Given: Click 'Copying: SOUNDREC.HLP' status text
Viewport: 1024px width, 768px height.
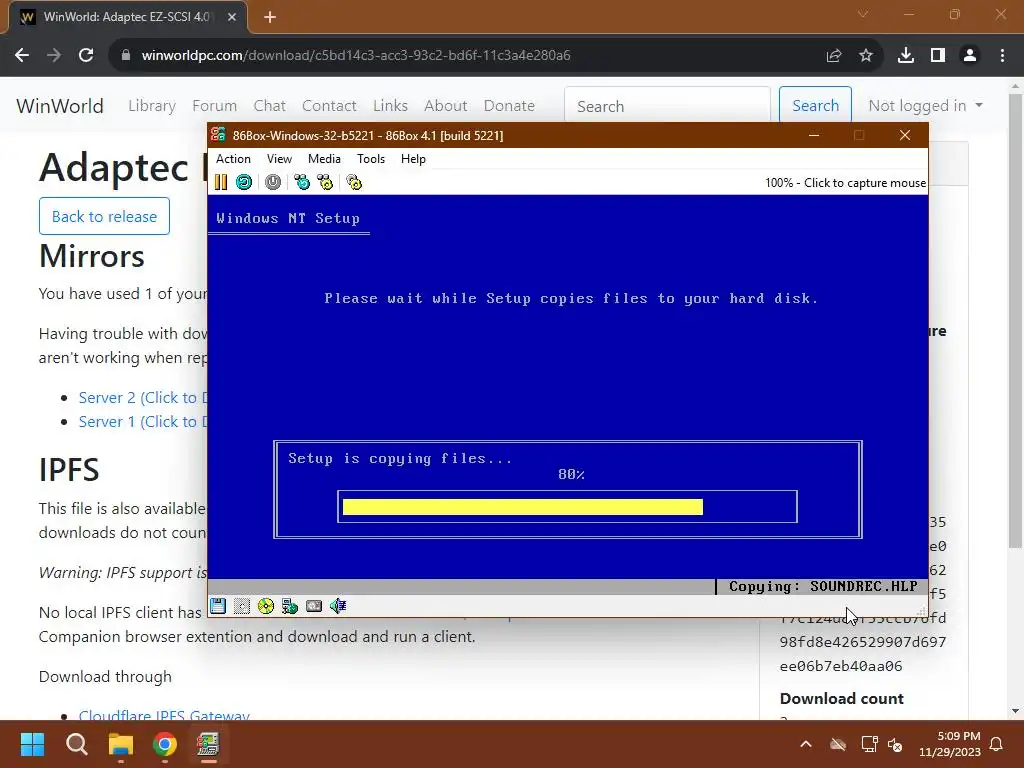Looking at the screenshot, I should pos(823,586).
